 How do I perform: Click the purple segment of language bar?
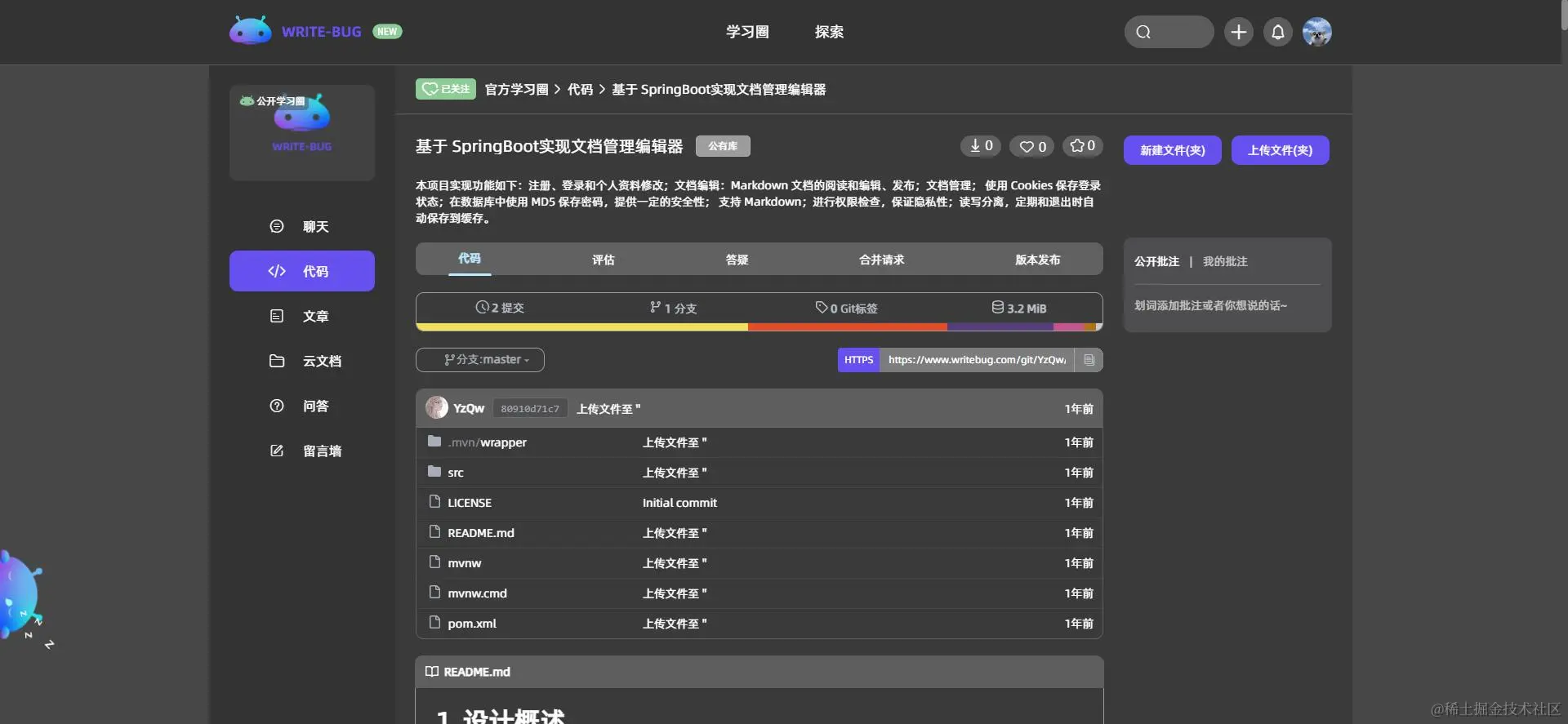pyautogui.click(x=1000, y=327)
